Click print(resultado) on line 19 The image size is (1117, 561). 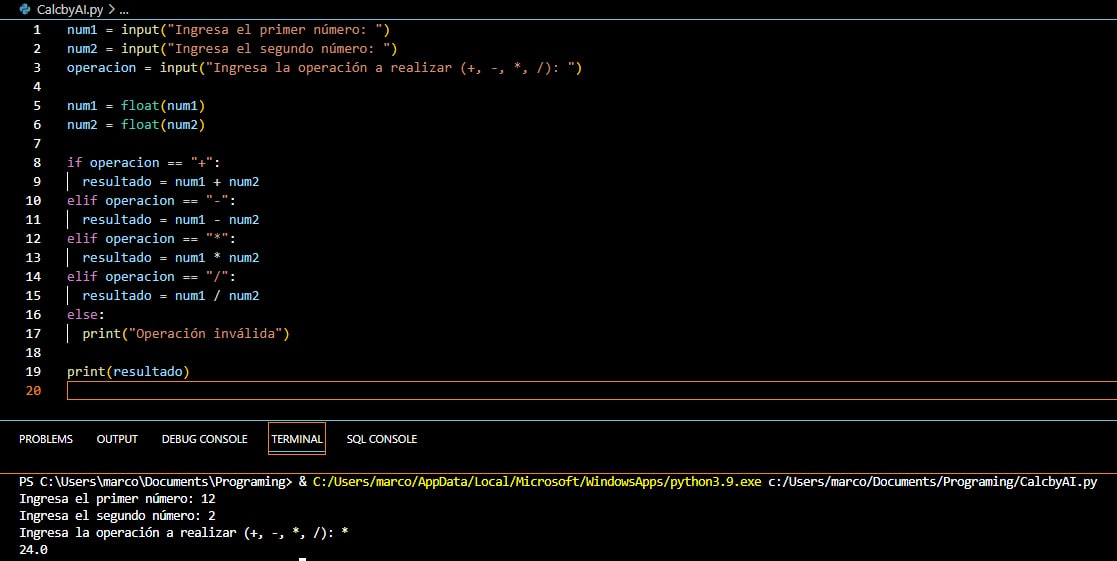pos(128,372)
